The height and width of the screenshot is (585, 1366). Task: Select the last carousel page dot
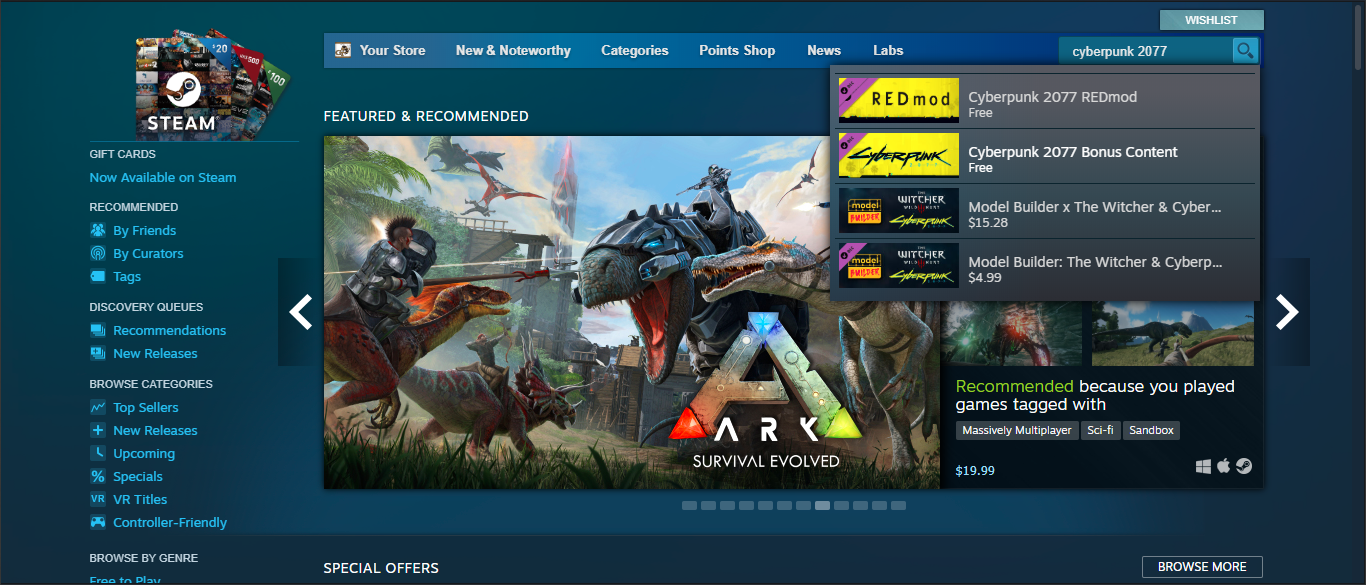(899, 506)
